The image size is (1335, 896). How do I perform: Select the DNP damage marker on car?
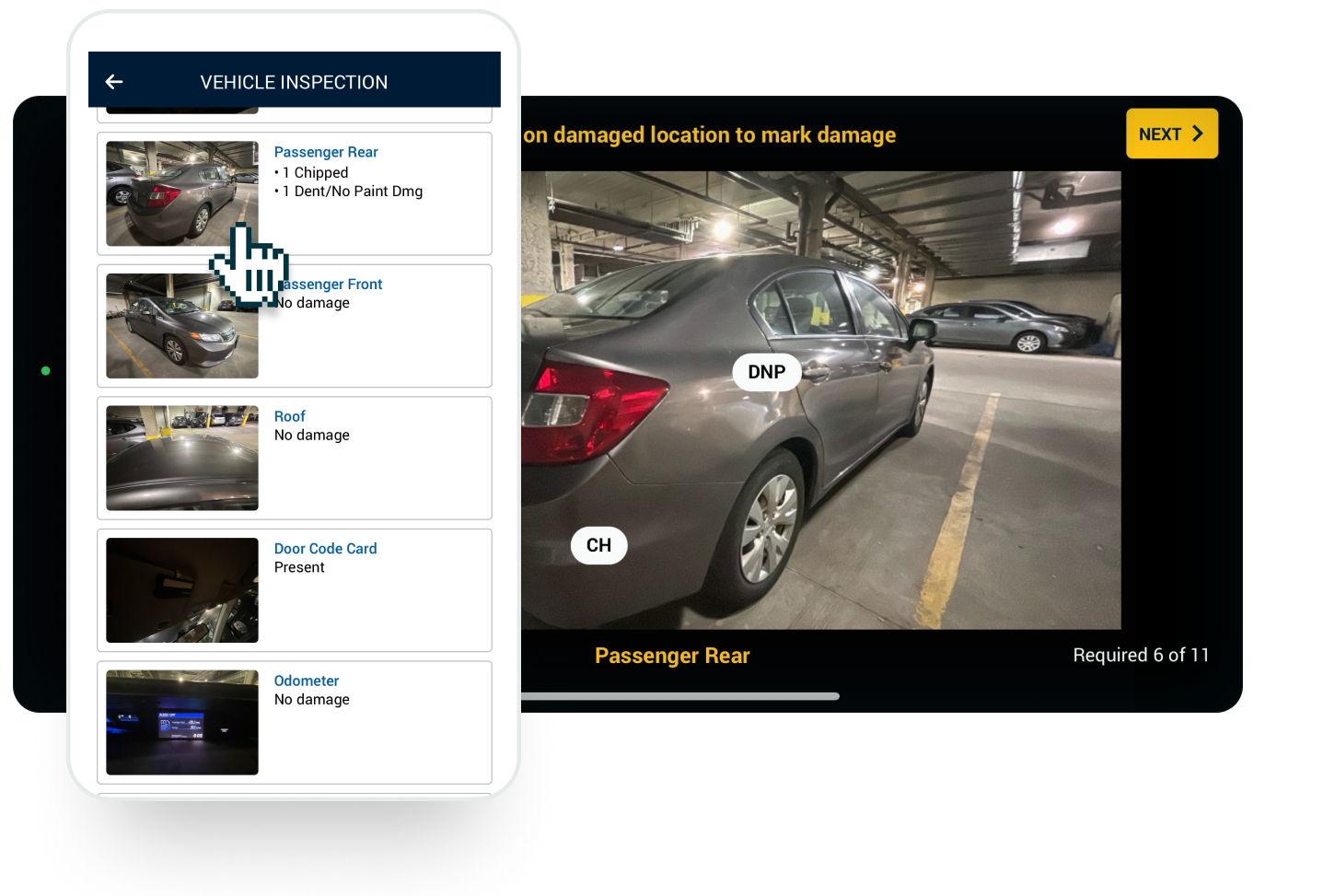(766, 372)
